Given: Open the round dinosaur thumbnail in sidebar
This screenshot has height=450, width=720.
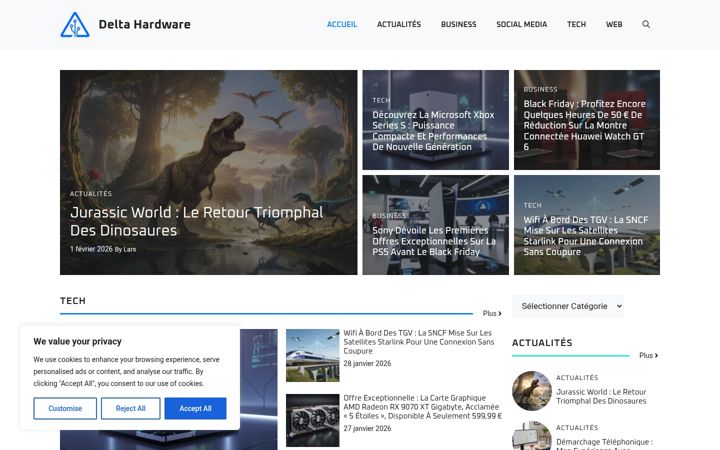Looking at the screenshot, I should (x=532, y=391).
